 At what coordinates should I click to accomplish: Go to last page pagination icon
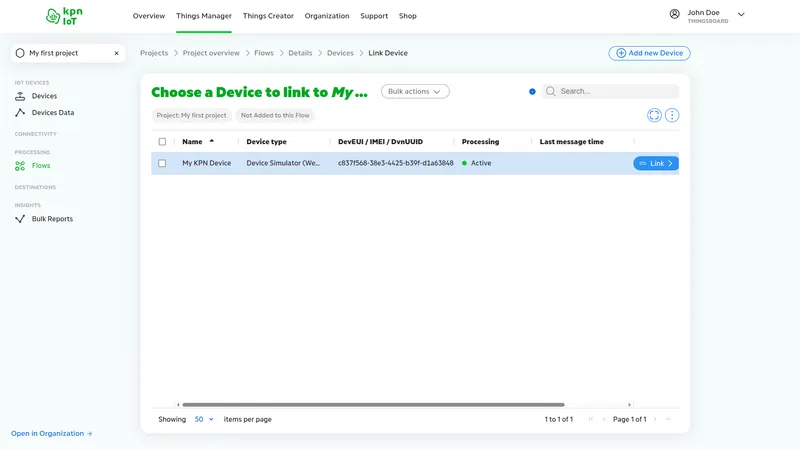coord(668,419)
